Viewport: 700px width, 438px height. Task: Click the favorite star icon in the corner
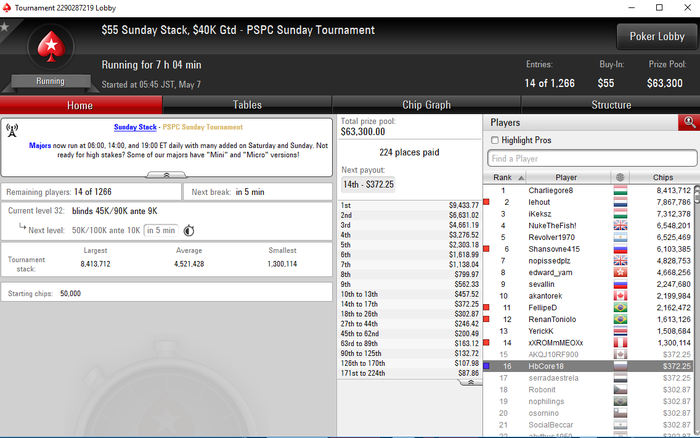(x=5, y=27)
